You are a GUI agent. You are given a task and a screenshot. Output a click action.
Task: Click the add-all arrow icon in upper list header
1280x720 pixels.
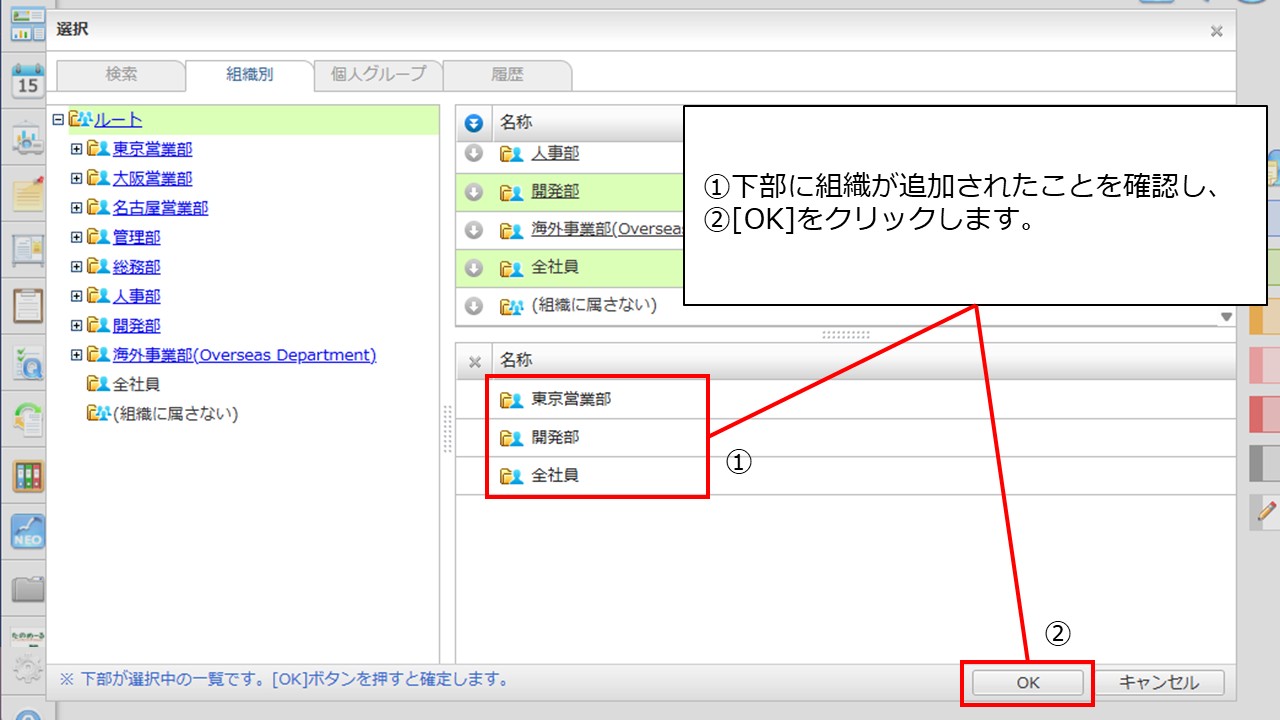(475, 123)
